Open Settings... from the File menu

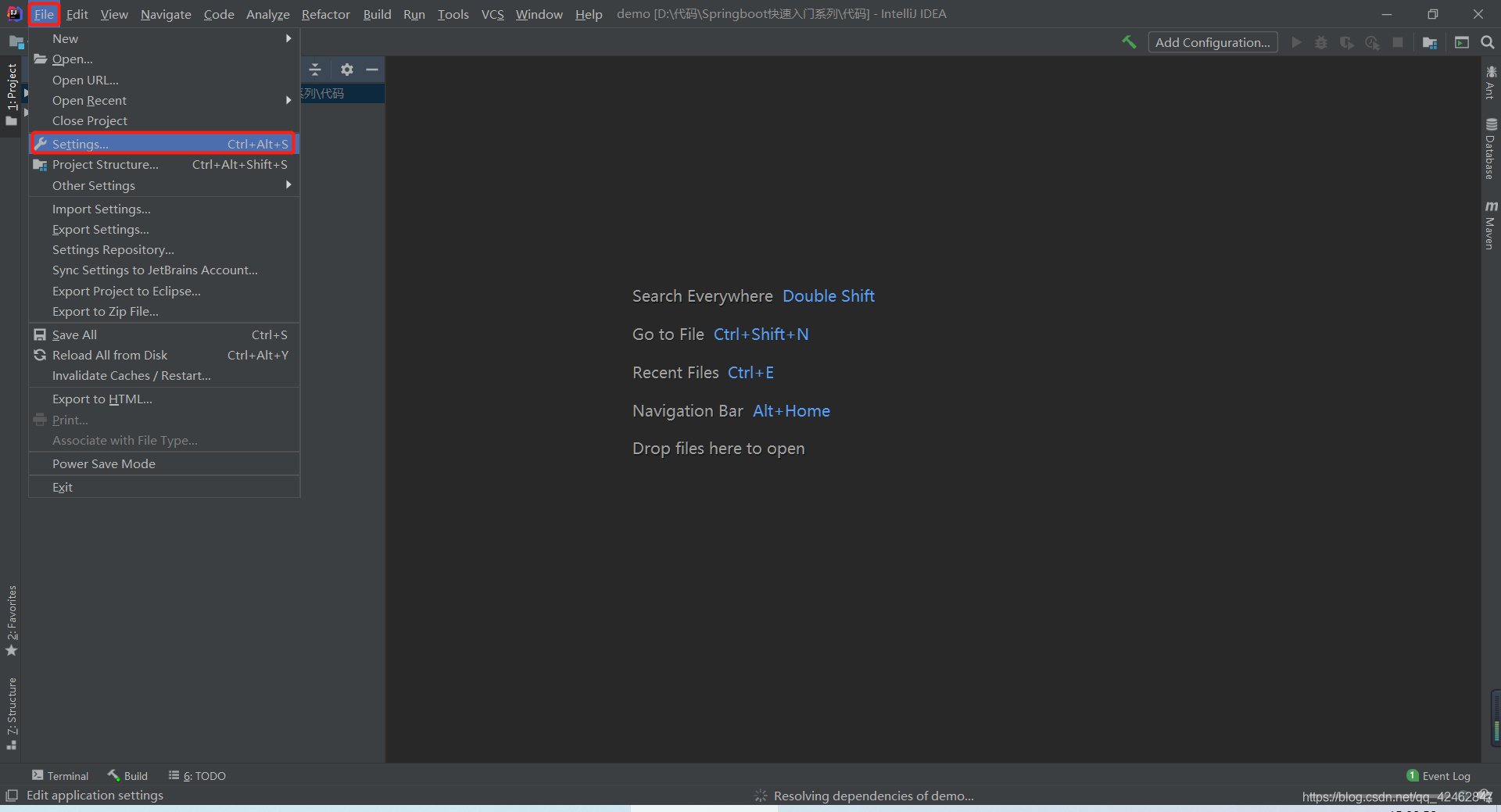click(164, 144)
